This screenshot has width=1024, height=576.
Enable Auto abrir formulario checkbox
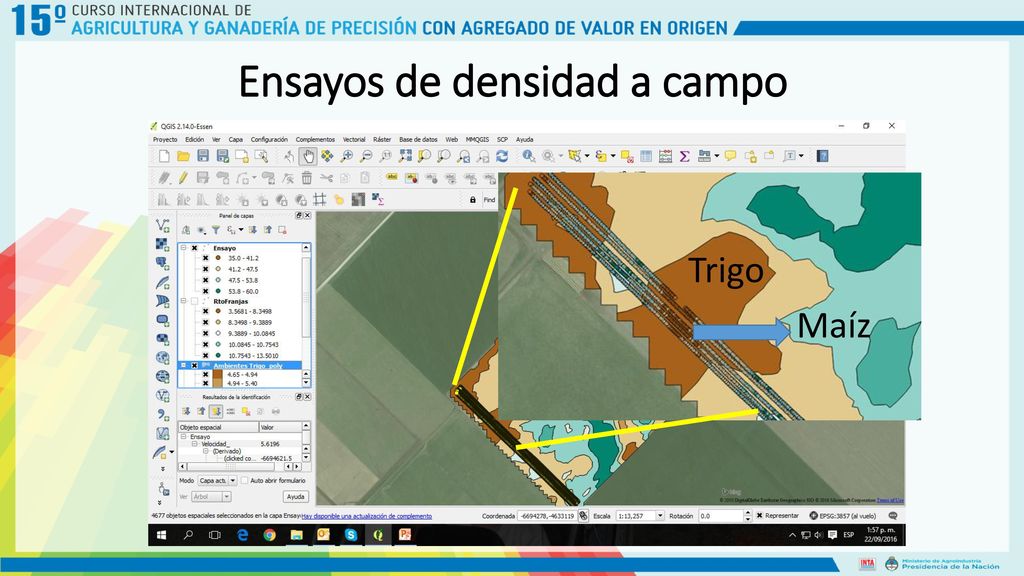(x=244, y=481)
